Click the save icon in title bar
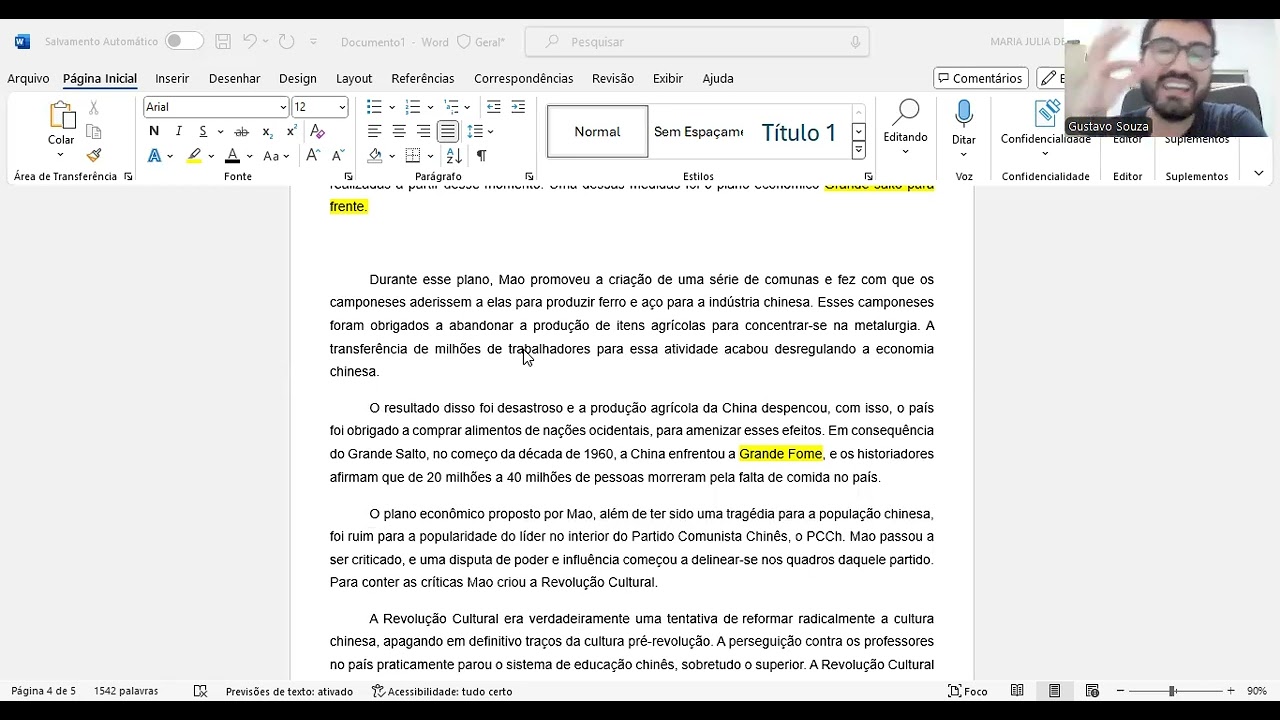 pyautogui.click(x=223, y=42)
